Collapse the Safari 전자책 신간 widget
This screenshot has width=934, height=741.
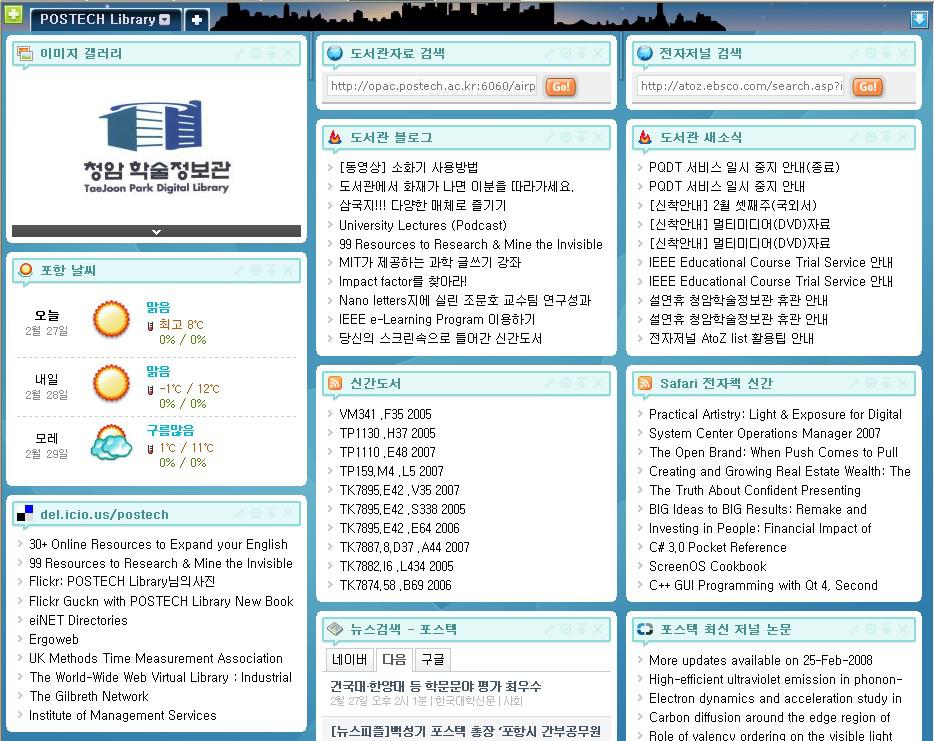[886, 383]
